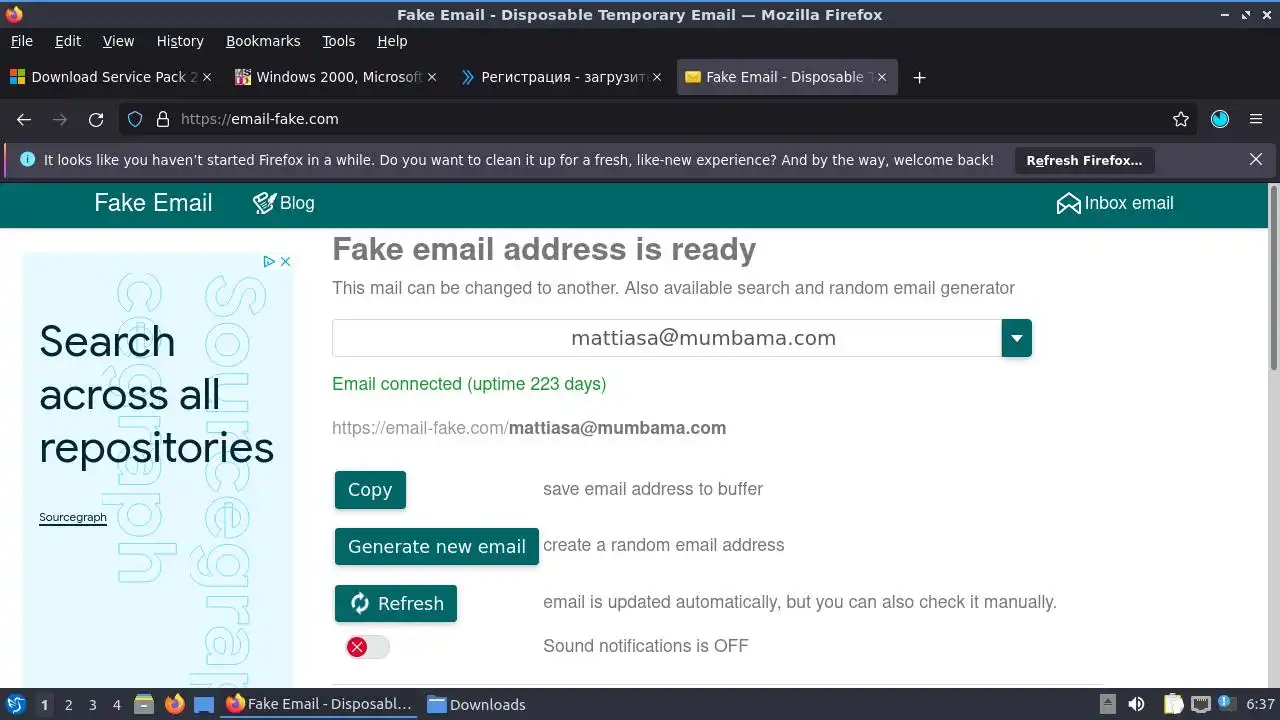Click the Refresh inbox button
Image resolution: width=1280 pixels, height=720 pixels.
[x=396, y=604]
